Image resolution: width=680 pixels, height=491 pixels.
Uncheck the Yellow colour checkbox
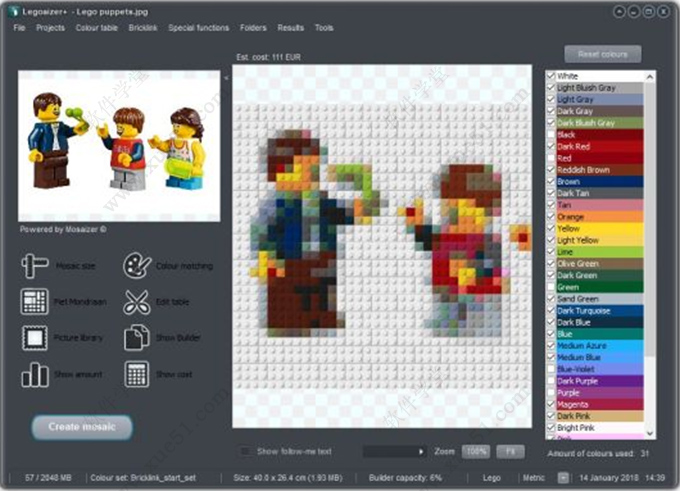coord(551,228)
